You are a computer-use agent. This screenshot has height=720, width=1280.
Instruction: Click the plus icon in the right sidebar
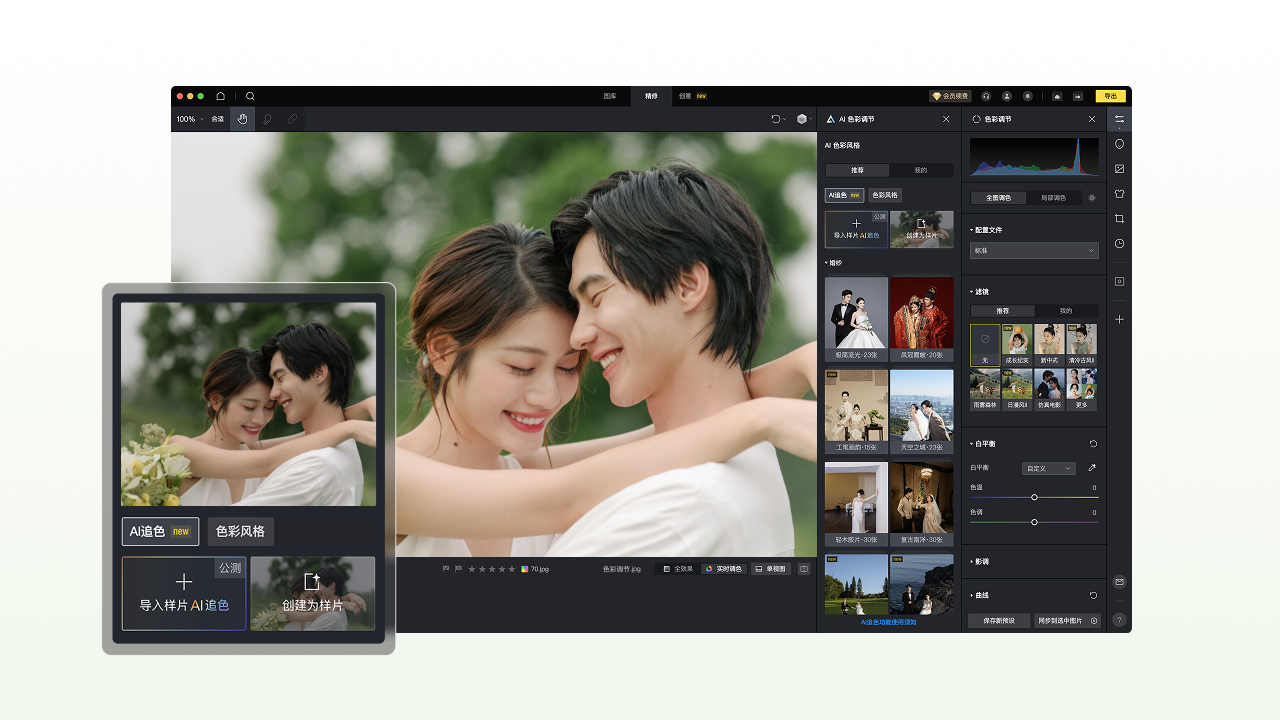(x=1120, y=321)
